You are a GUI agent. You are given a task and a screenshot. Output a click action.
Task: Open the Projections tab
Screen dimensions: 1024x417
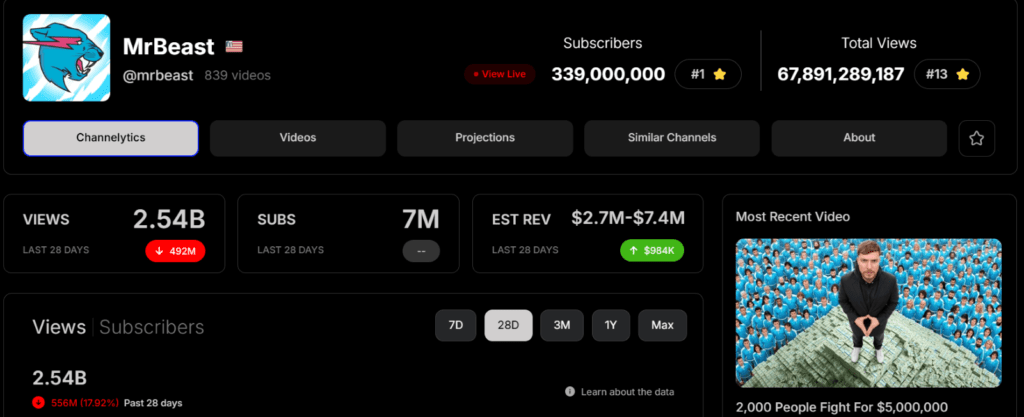point(485,138)
